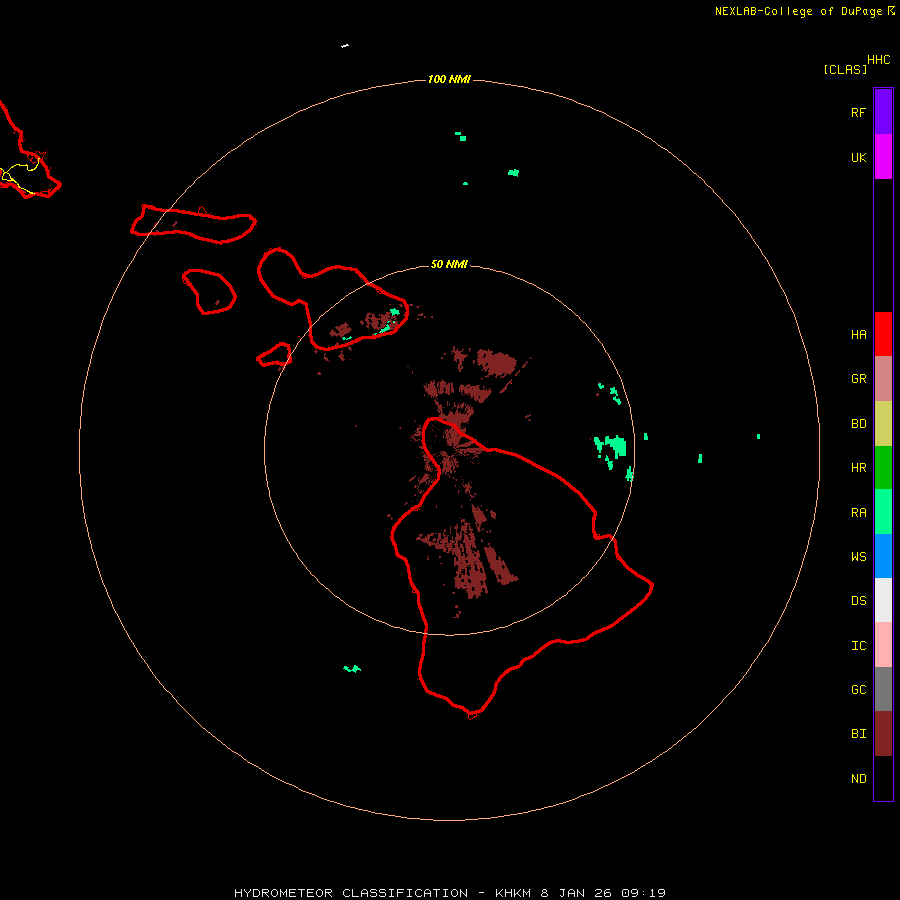Click the small rain echo southwest of the island
This screenshot has height=900, width=900.
tap(352, 669)
